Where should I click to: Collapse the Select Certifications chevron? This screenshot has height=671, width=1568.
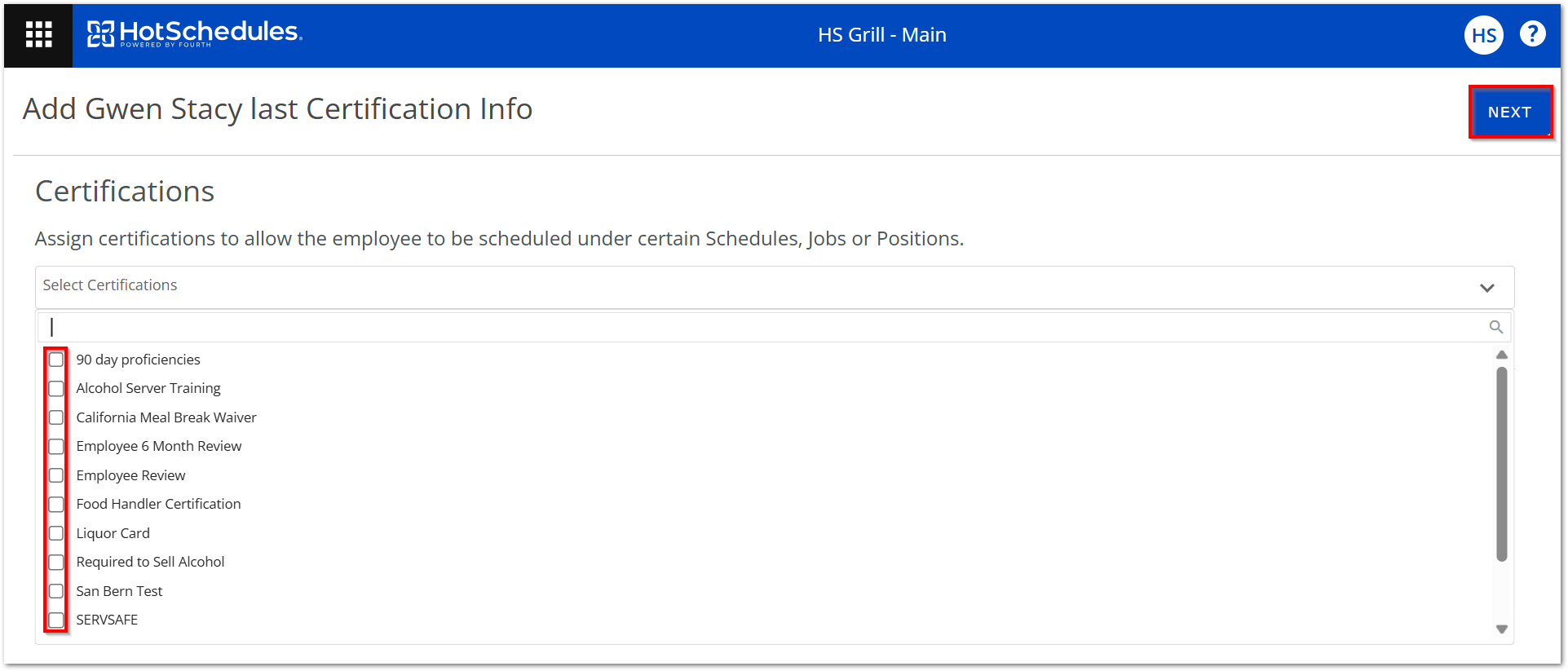coord(1486,288)
